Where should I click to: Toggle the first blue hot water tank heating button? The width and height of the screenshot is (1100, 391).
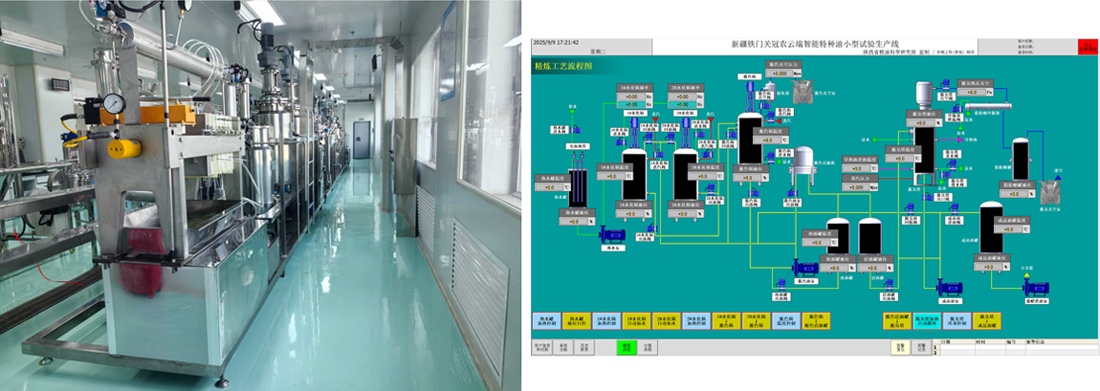[x=546, y=321]
